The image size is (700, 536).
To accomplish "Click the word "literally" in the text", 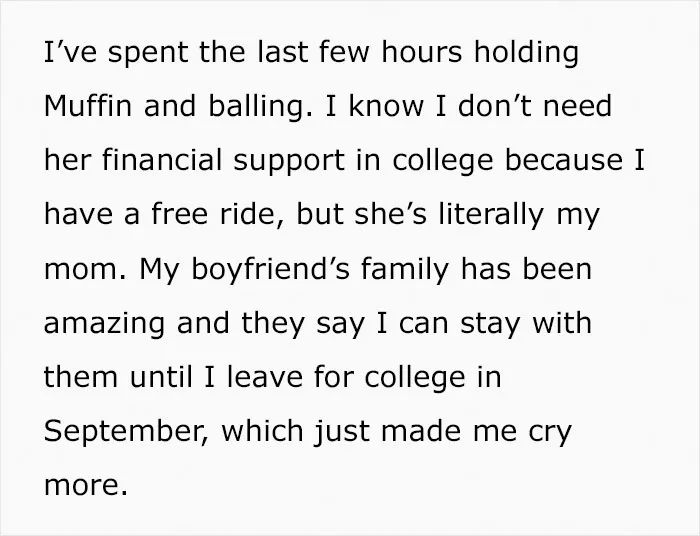I will (491, 216).
